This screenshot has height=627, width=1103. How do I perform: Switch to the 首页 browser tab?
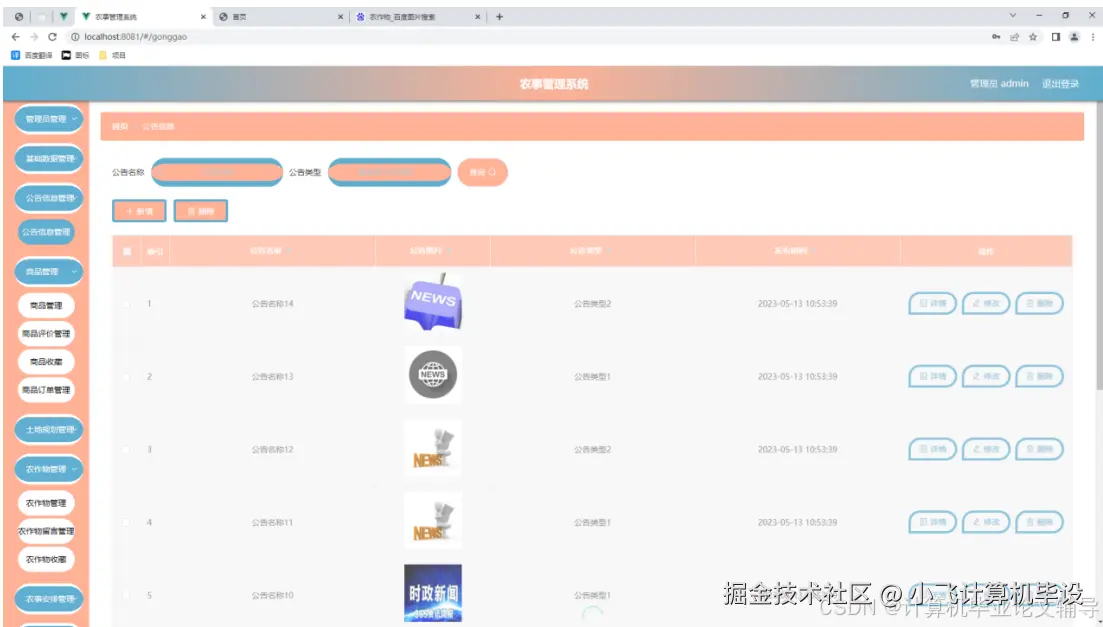click(x=281, y=16)
